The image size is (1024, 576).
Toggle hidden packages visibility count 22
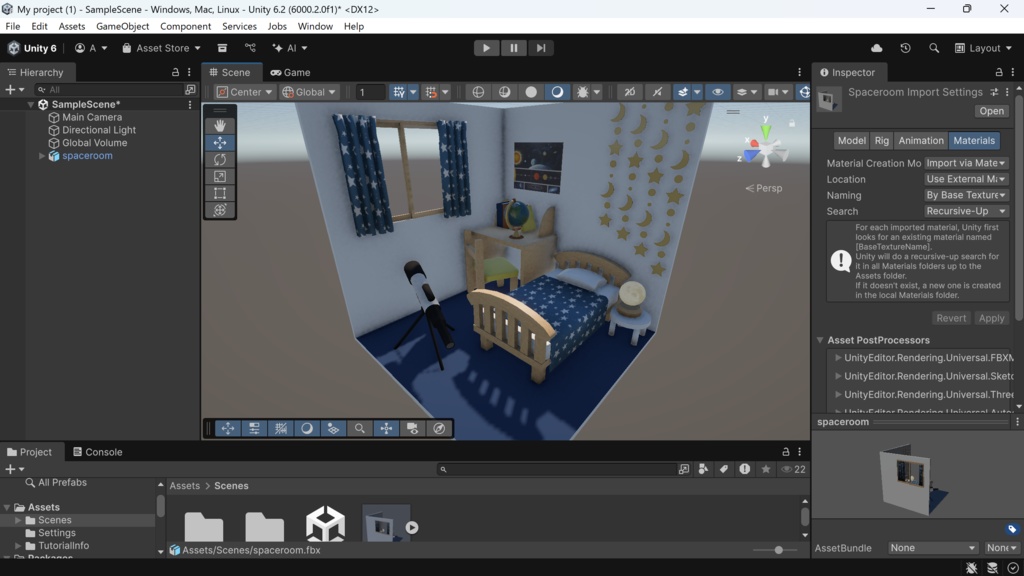[793, 469]
